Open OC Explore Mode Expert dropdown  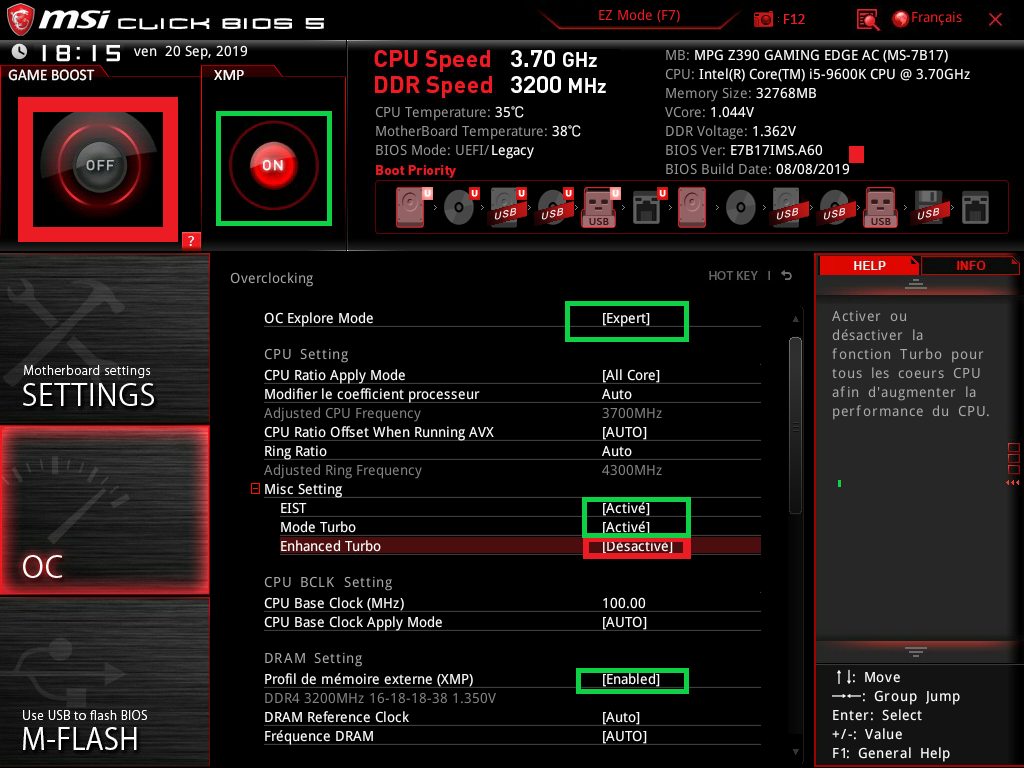pos(626,318)
